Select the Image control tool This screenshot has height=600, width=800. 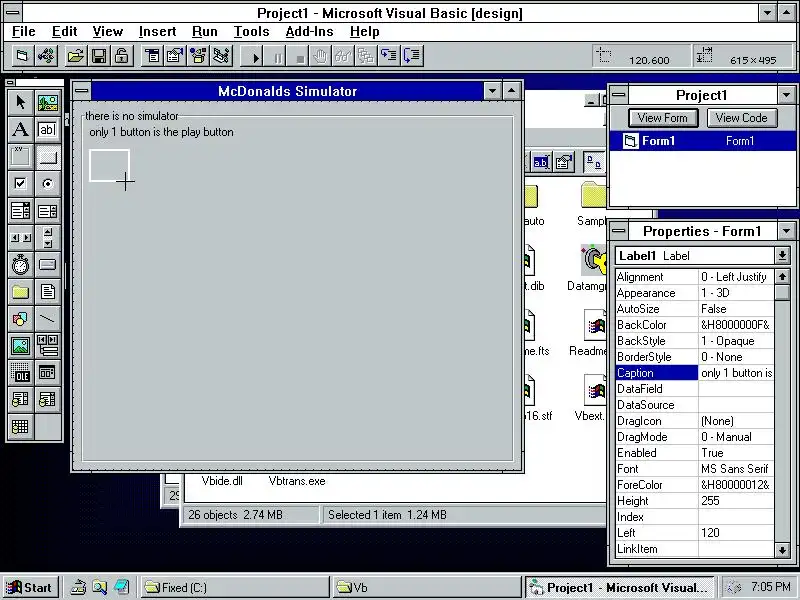coord(20,346)
